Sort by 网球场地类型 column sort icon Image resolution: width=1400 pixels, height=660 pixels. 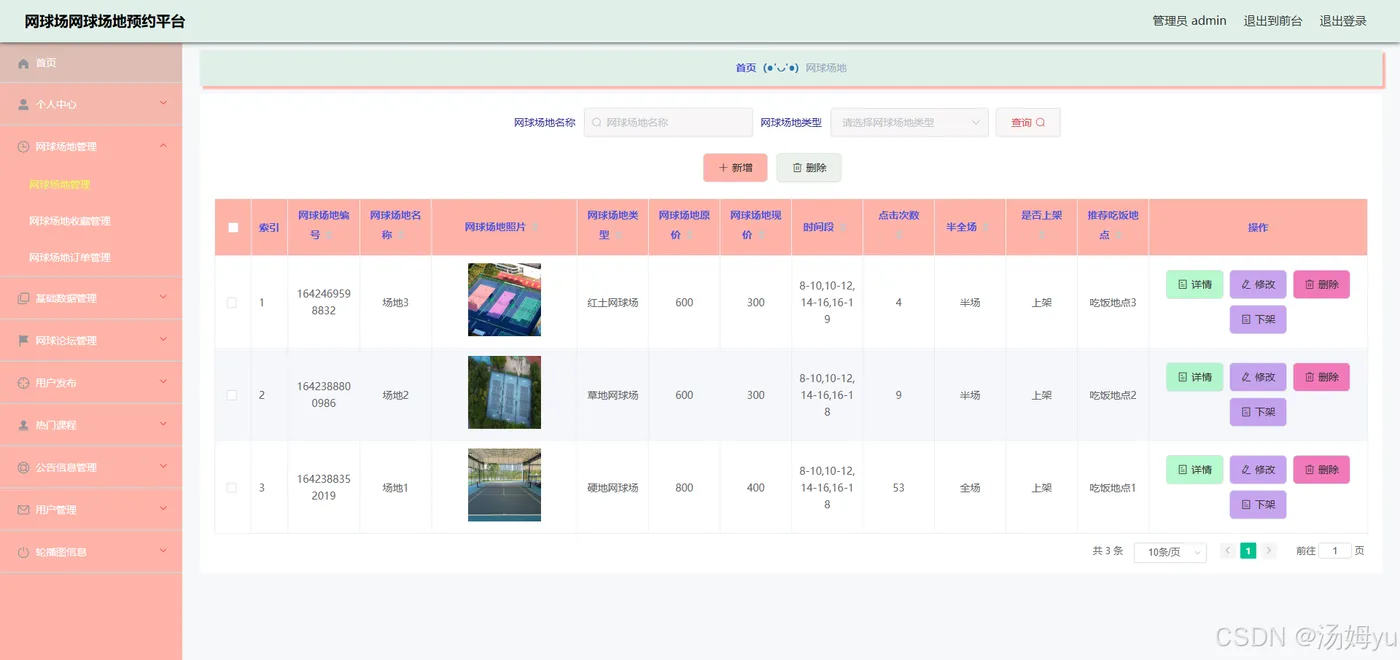tap(618, 236)
